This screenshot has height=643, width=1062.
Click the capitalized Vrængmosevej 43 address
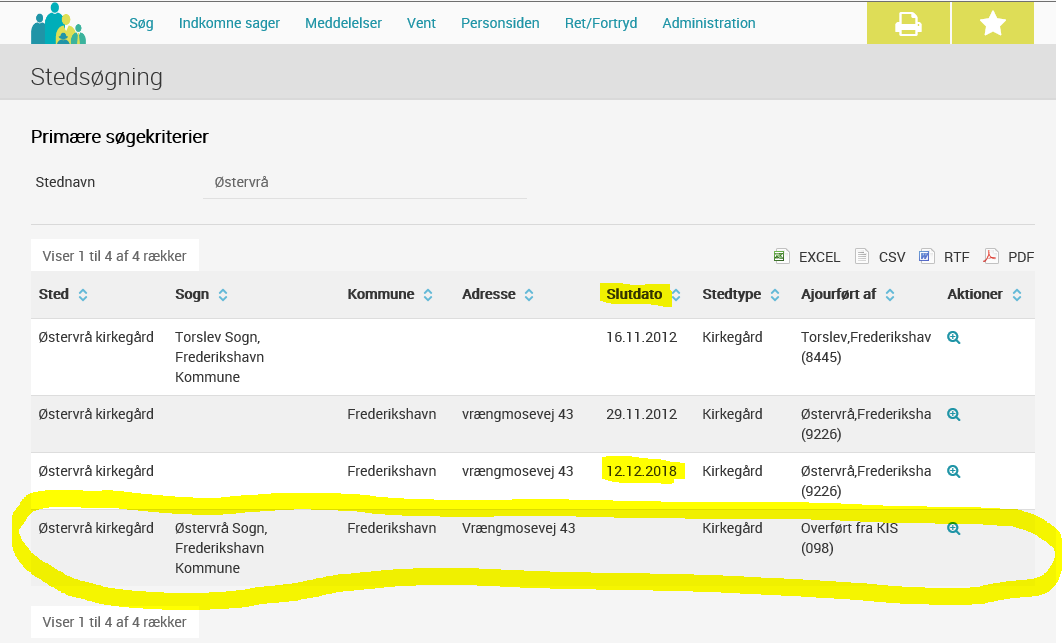(x=519, y=528)
